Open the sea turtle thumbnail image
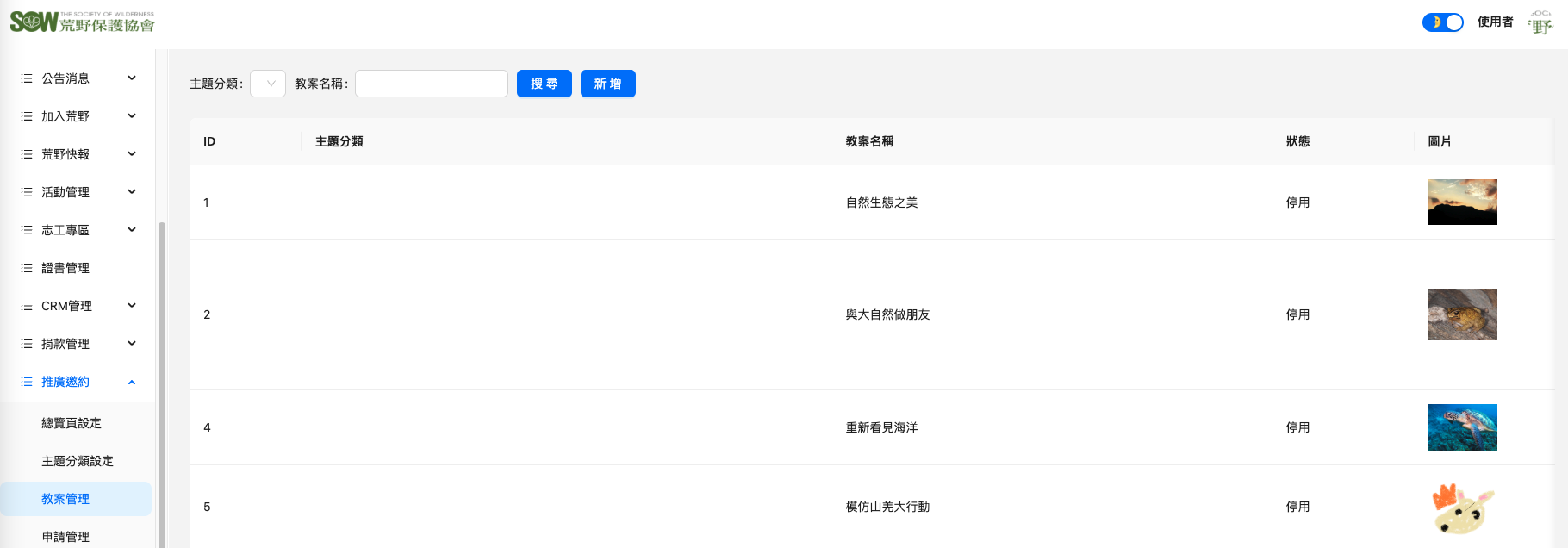The image size is (1568, 548). [1462, 427]
